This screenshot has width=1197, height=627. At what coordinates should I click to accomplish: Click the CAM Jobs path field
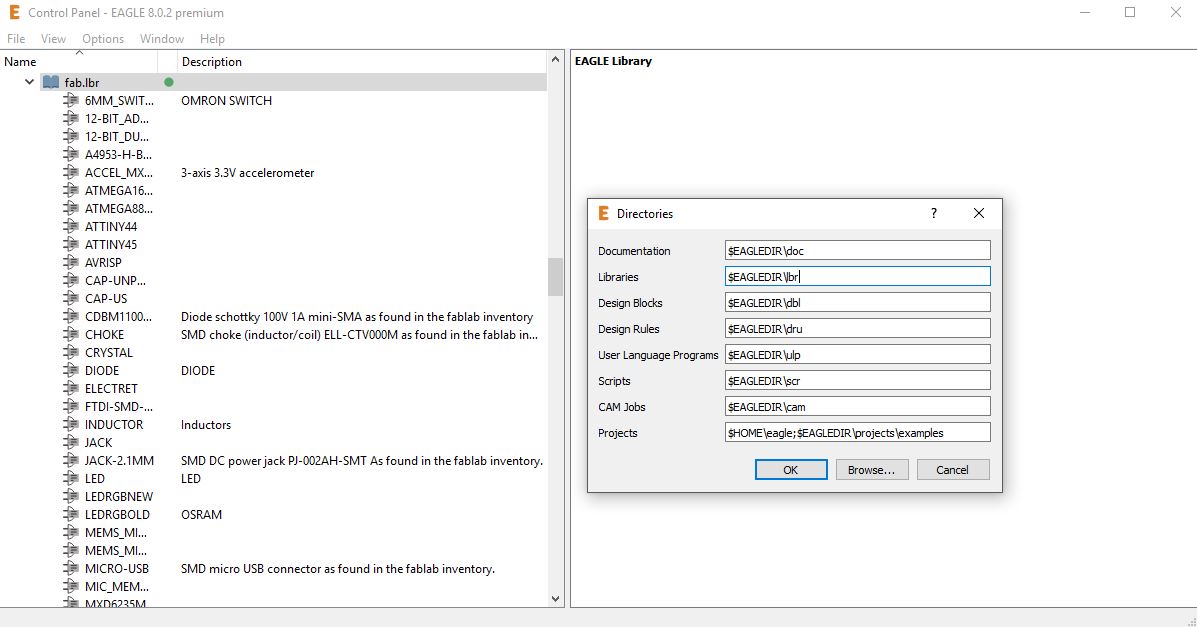(857, 406)
